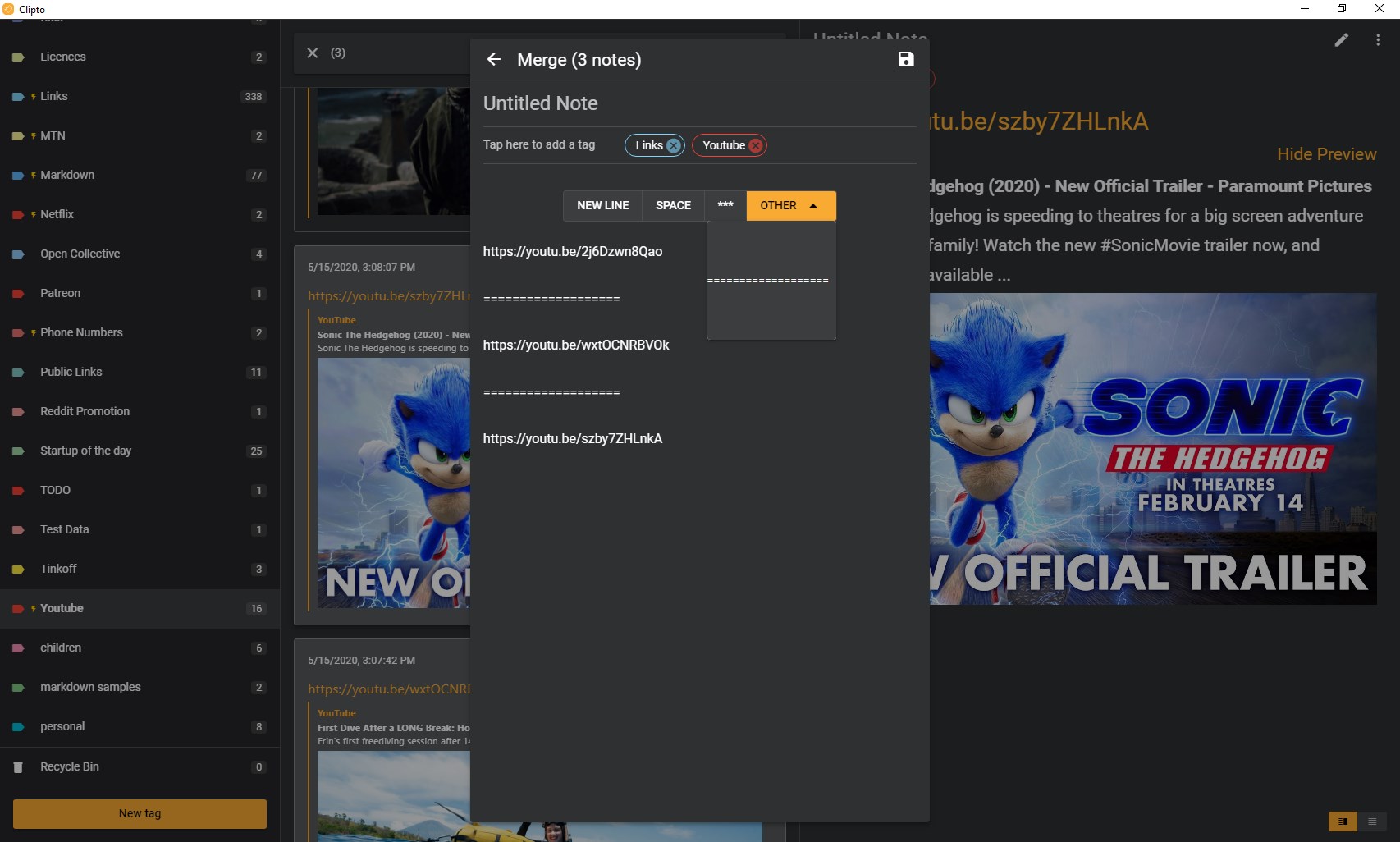
Task: Click the Youtube tag chip label
Action: pos(724,145)
